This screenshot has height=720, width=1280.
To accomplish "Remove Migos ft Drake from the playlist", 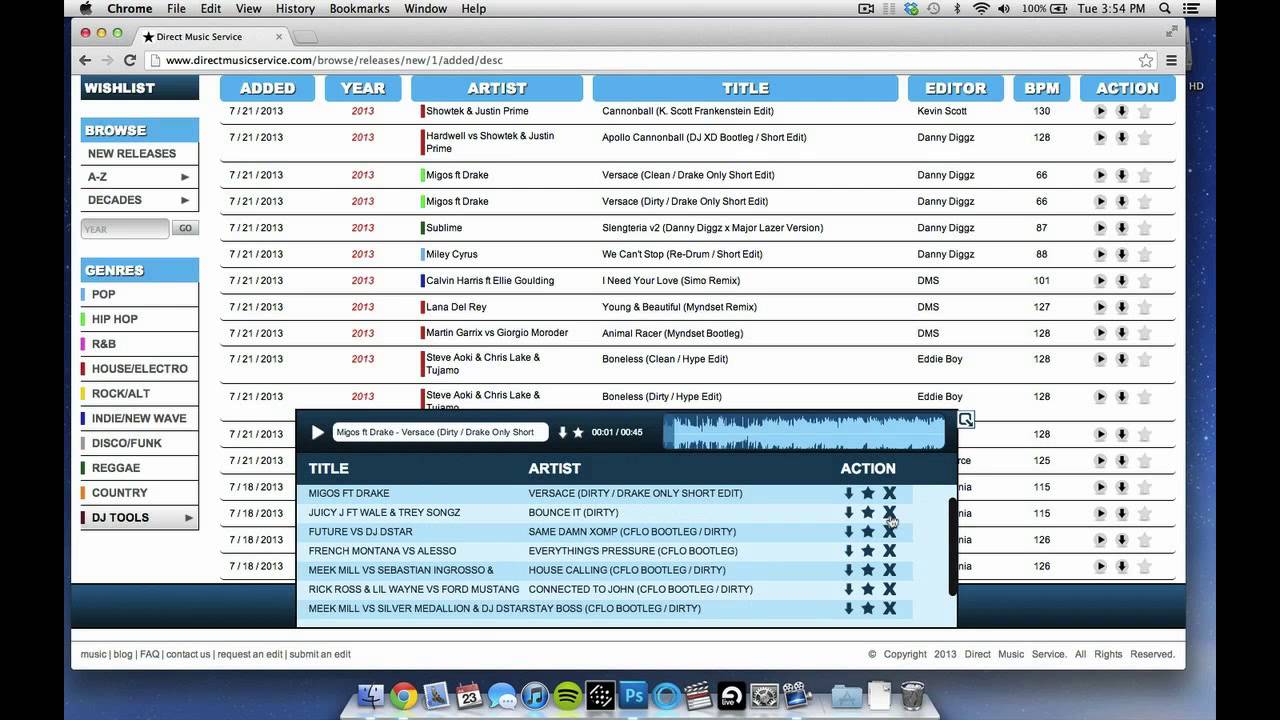I will pos(889,493).
